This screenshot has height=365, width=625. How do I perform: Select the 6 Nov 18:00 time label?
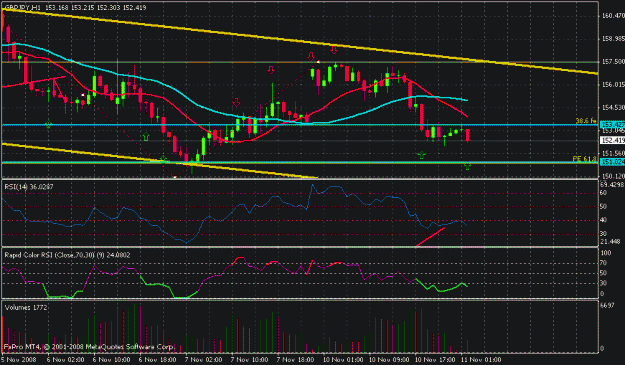pyautogui.click(x=158, y=359)
